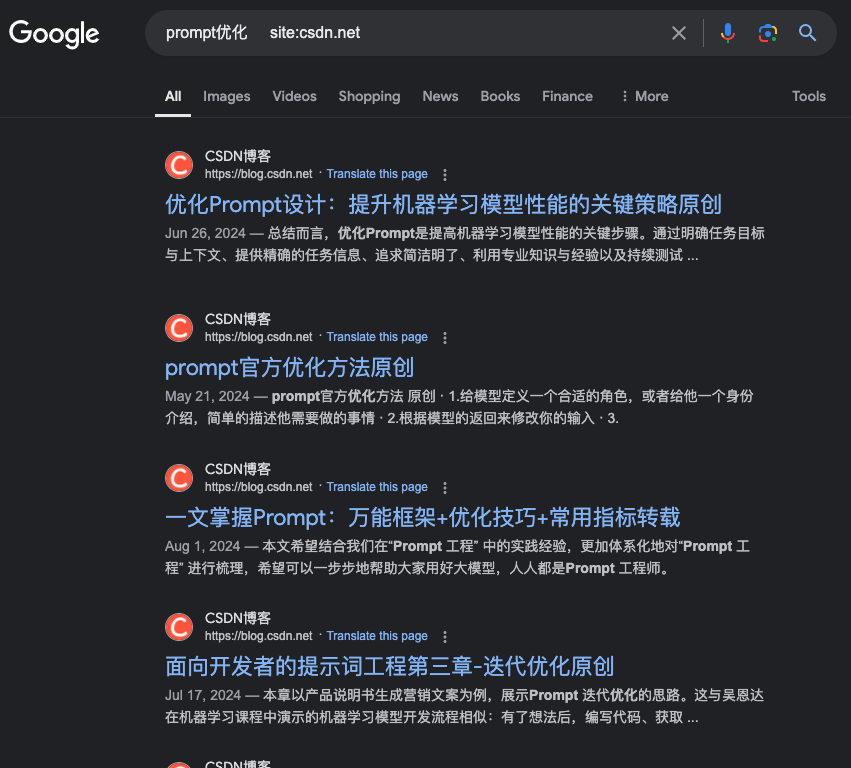Click 'Translate this page' on third result

click(377, 487)
